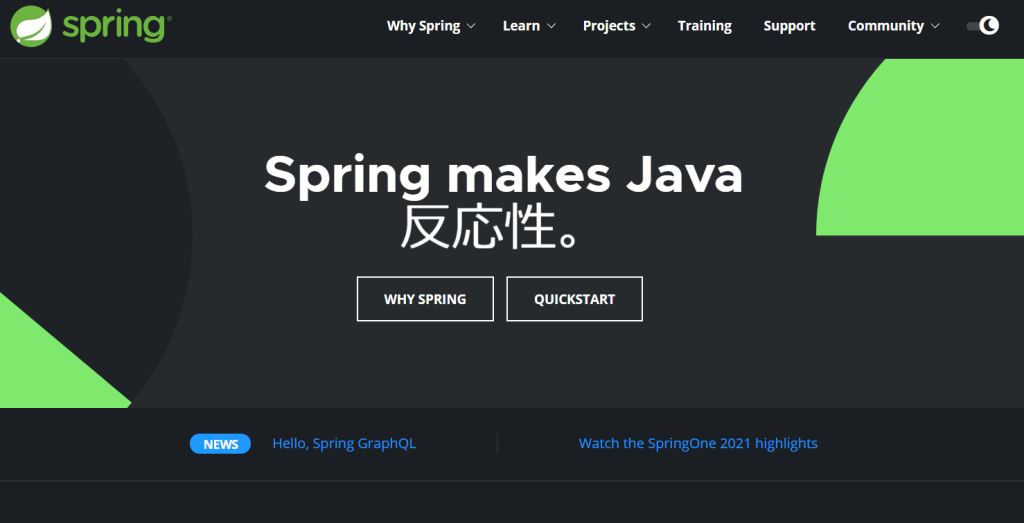This screenshot has height=523, width=1024.
Task: Go to the Training page
Action: (x=705, y=26)
